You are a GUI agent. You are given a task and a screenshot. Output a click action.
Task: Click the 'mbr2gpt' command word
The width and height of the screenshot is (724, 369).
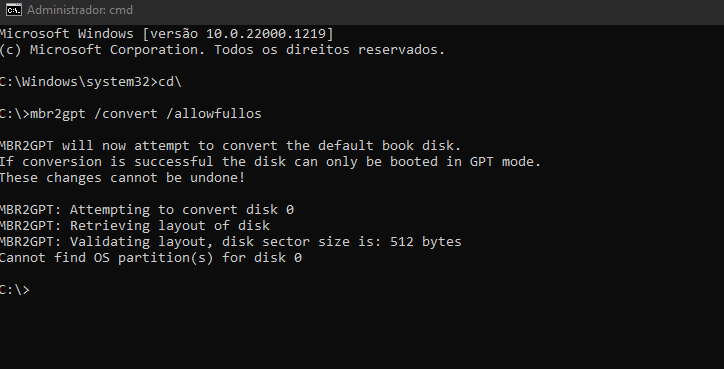tap(58, 114)
